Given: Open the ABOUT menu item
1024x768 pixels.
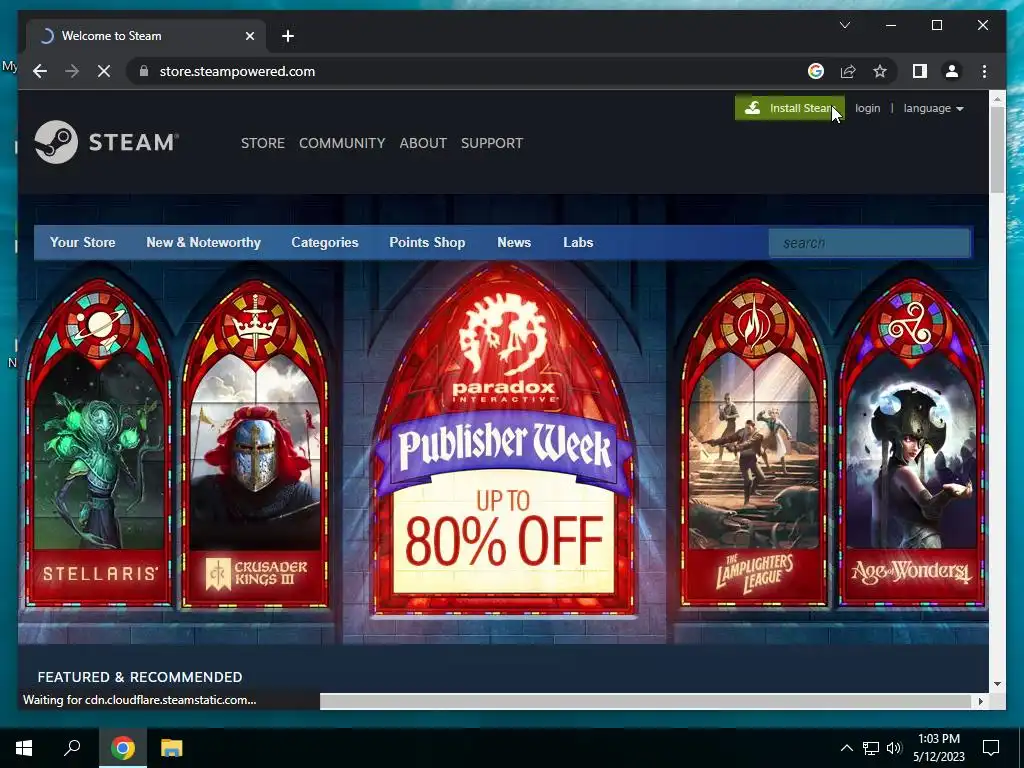Looking at the screenshot, I should (423, 143).
